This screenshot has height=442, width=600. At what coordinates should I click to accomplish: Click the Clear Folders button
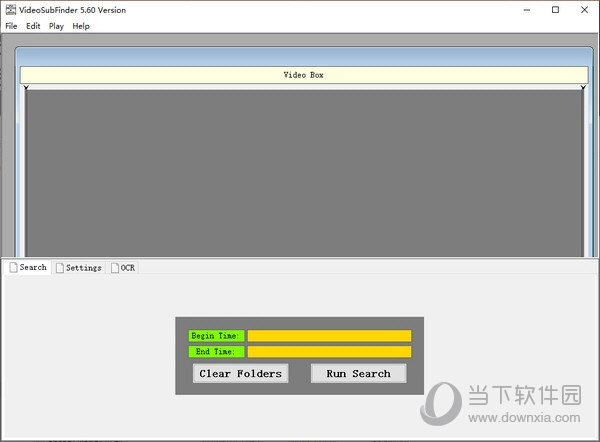pyautogui.click(x=240, y=373)
